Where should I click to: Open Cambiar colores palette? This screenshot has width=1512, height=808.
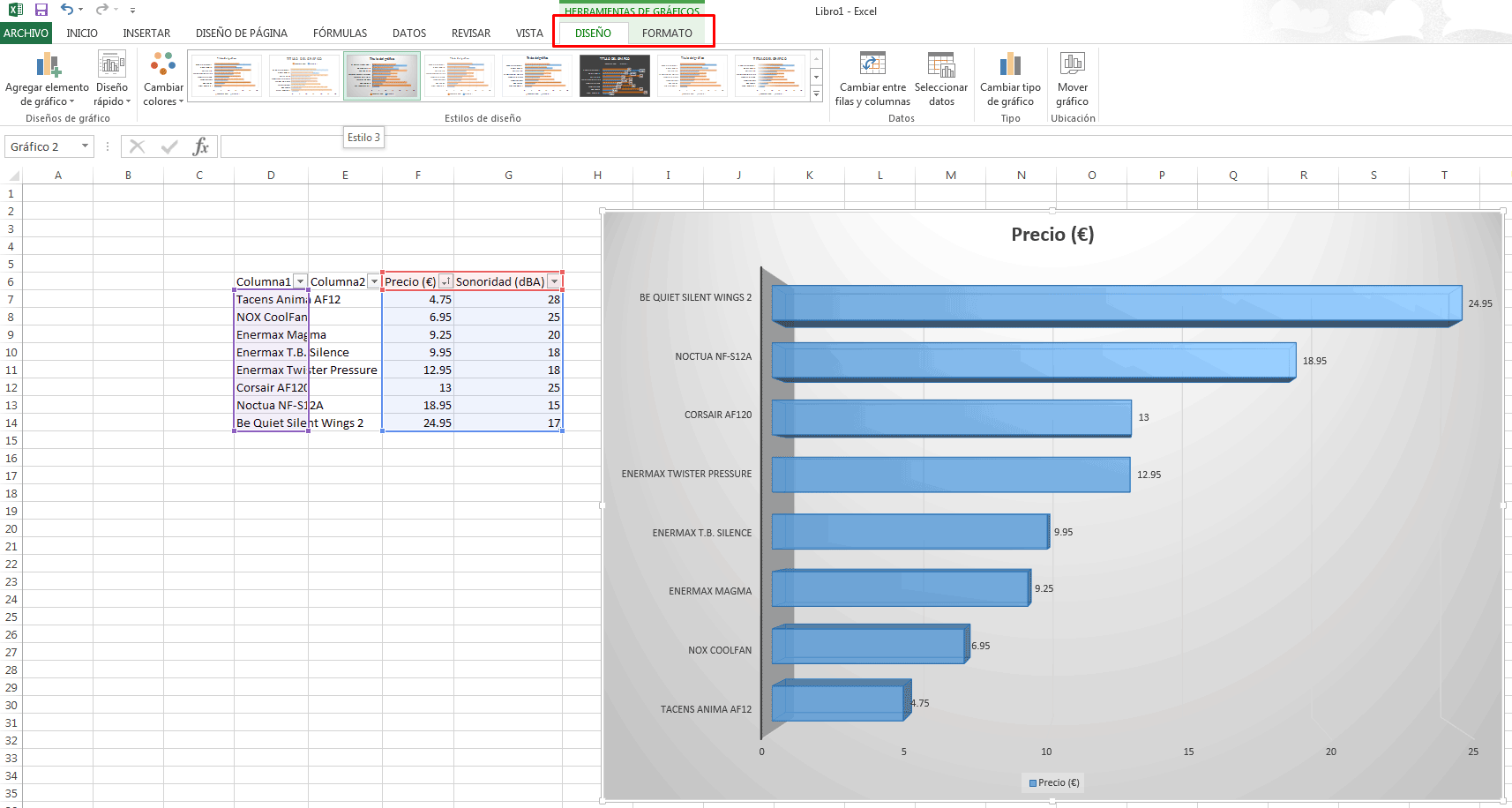(x=163, y=79)
